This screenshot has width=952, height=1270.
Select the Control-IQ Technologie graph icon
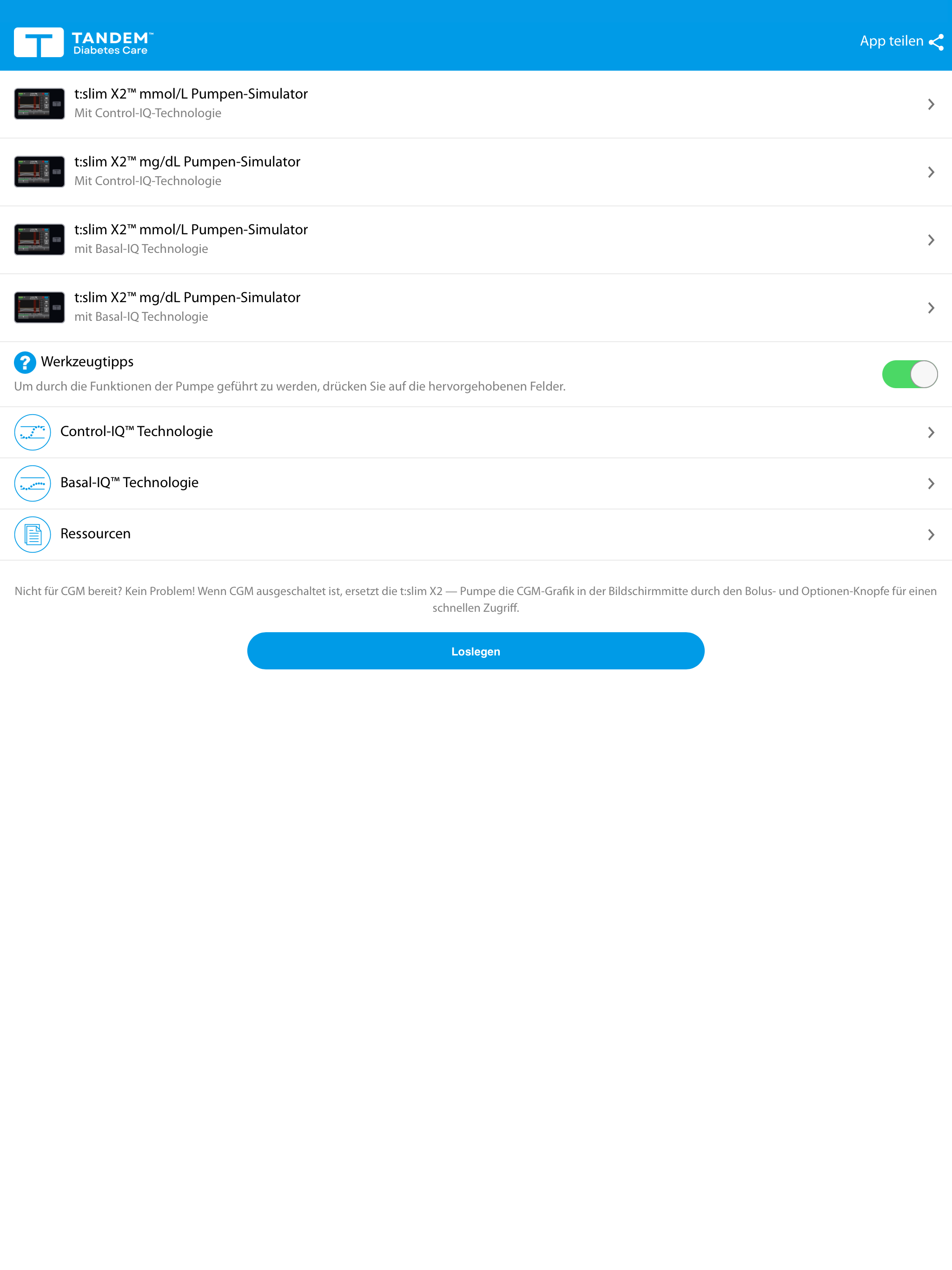point(33,432)
